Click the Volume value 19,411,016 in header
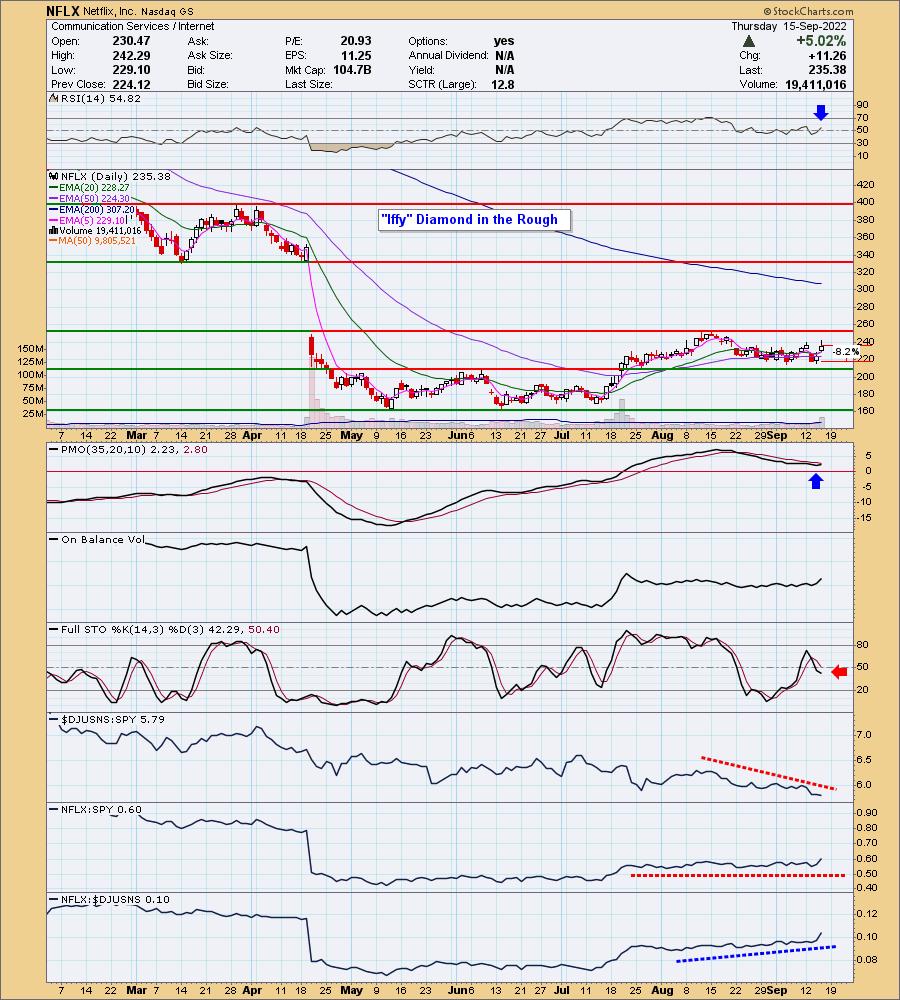The width and height of the screenshot is (900, 1000). coord(816,84)
